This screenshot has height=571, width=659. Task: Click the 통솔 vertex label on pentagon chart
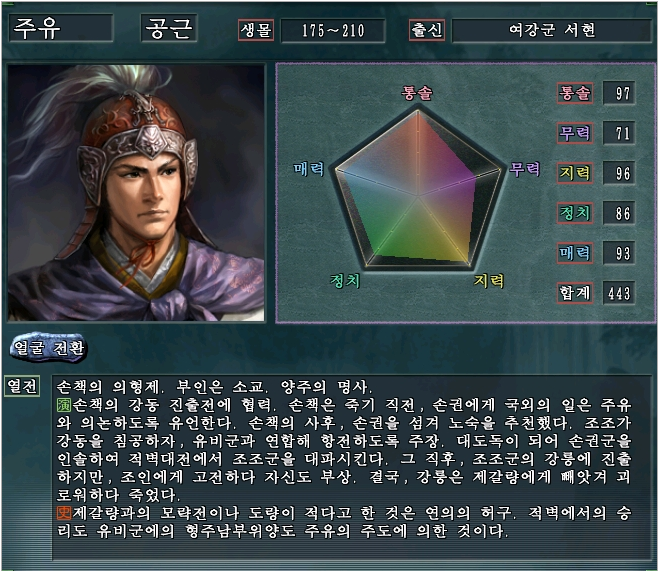[x=416, y=93]
